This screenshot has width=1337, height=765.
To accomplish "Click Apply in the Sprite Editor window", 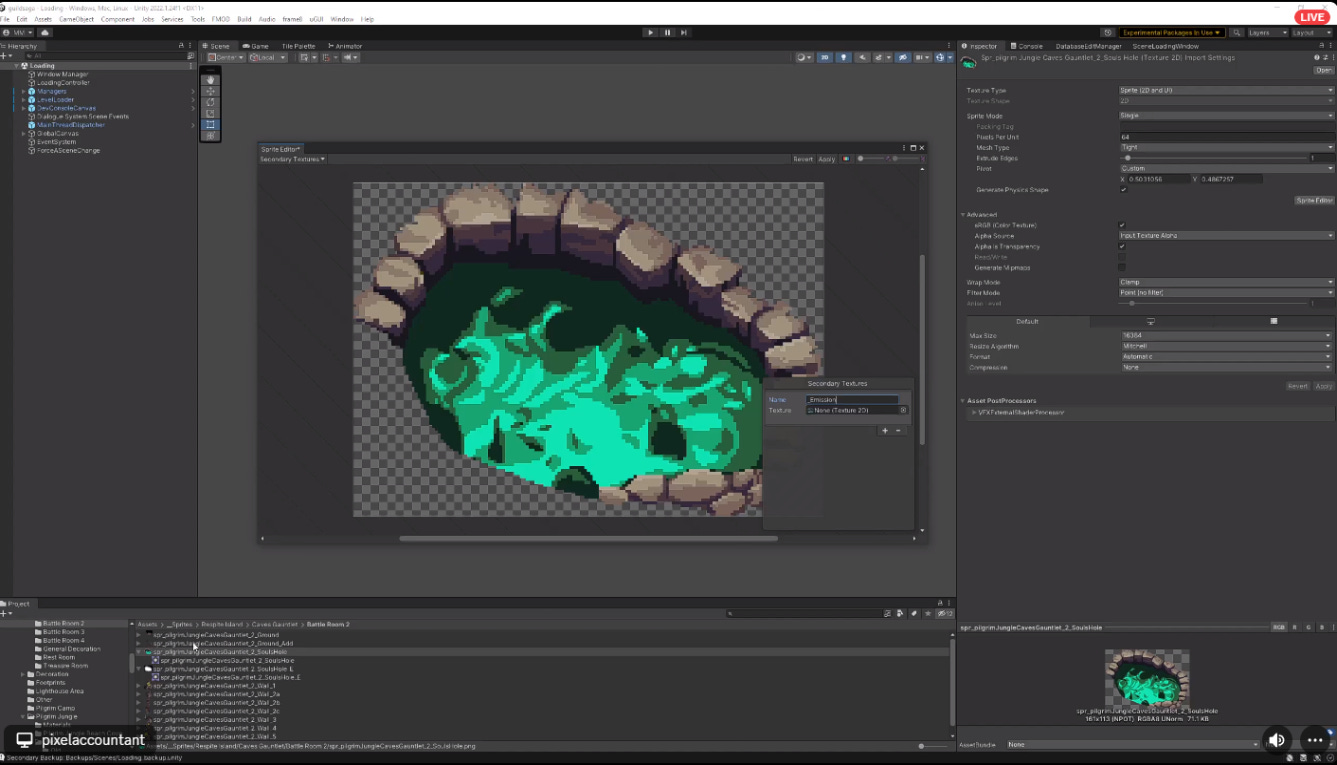I will pyautogui.click(x=827, y=159).
